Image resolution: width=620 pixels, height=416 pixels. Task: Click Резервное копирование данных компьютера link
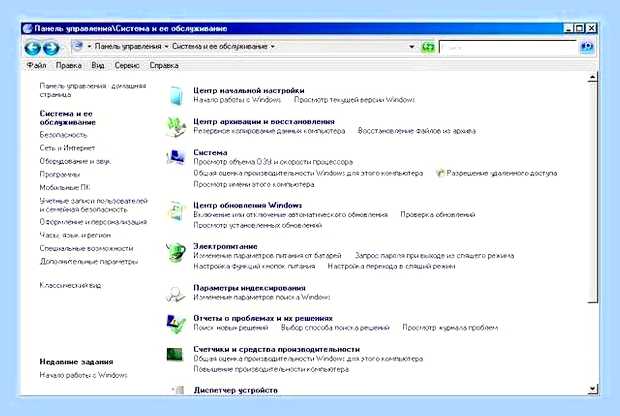pos(269,130)
